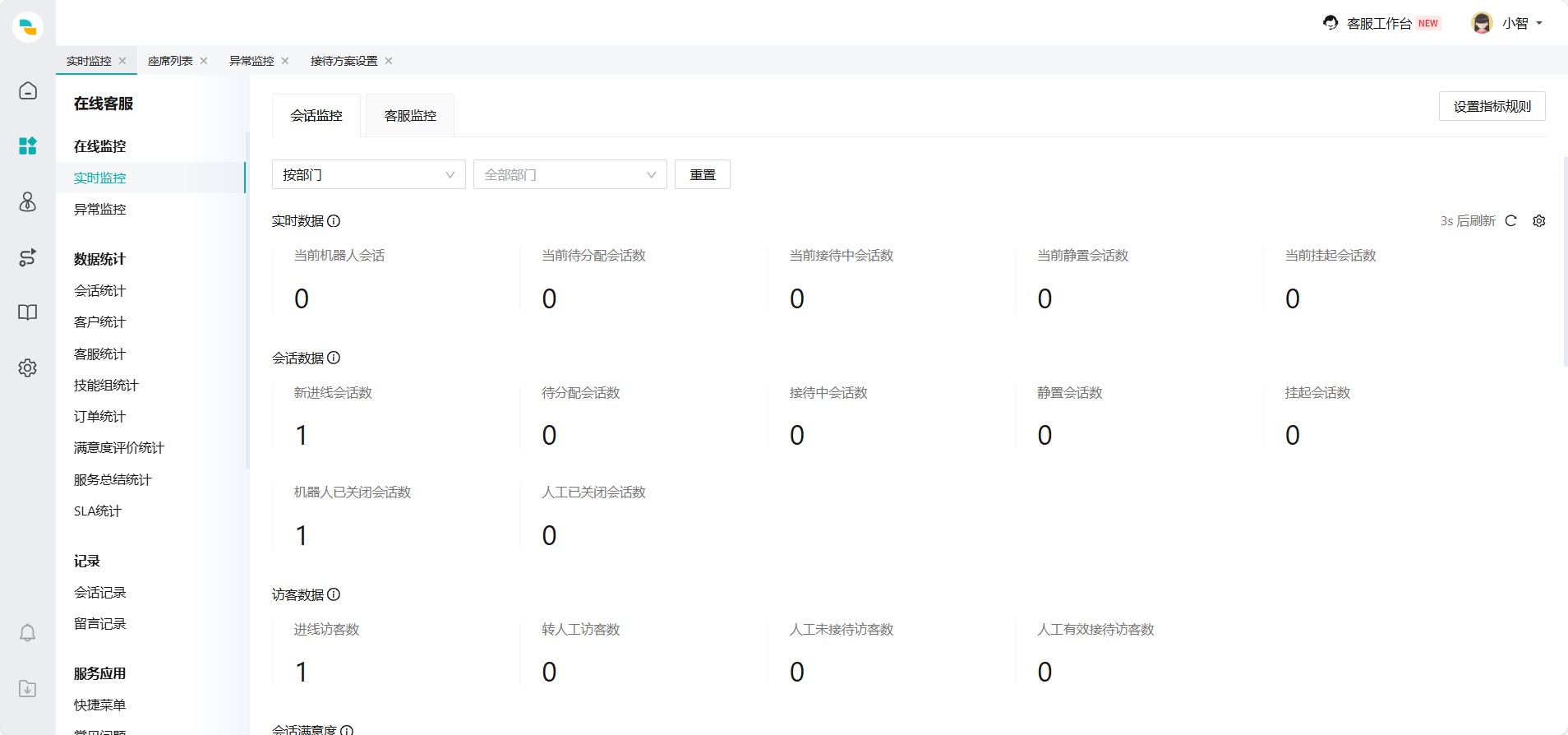Open 客户统计 in sidebar
This screenshot has width=1568, height=735.
point(99,321)
